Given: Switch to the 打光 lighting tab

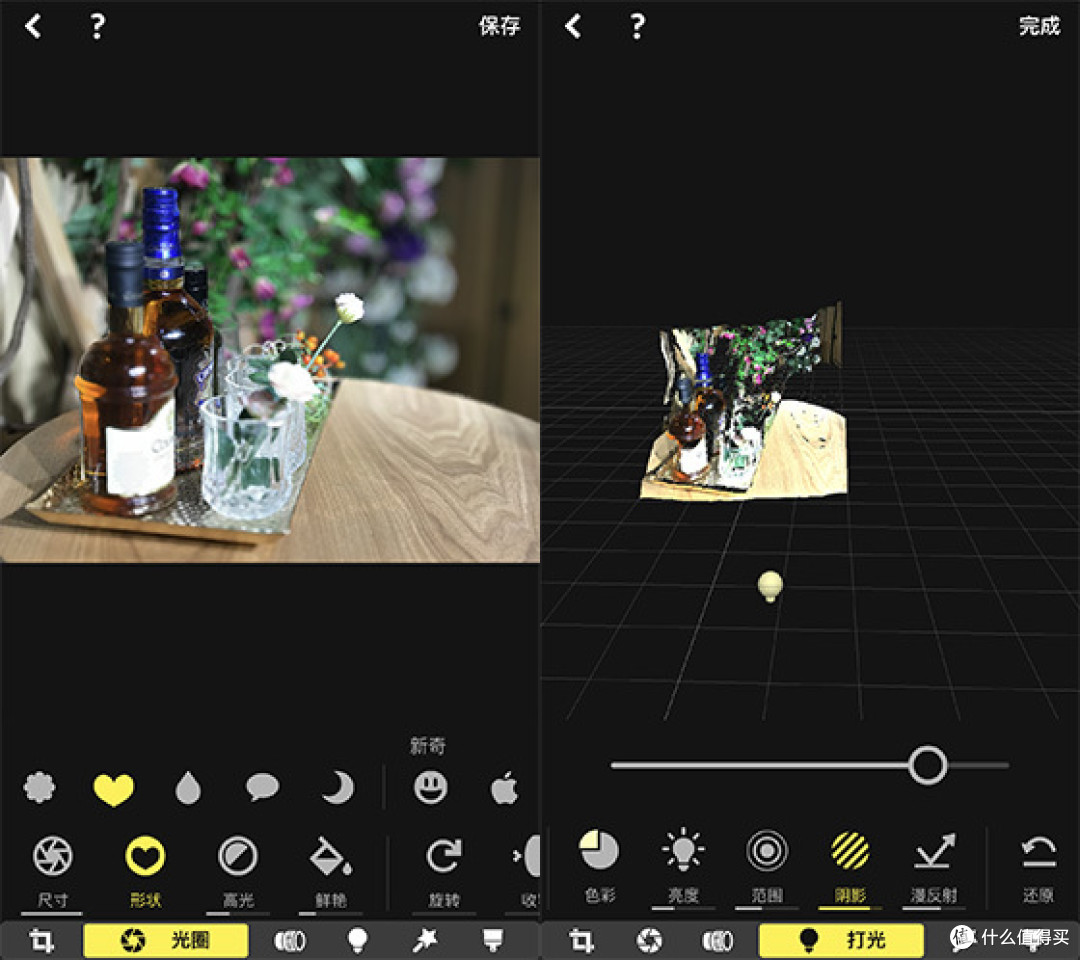Looking at the screenshot, I should pyautogui.click(x=841, y=940).
